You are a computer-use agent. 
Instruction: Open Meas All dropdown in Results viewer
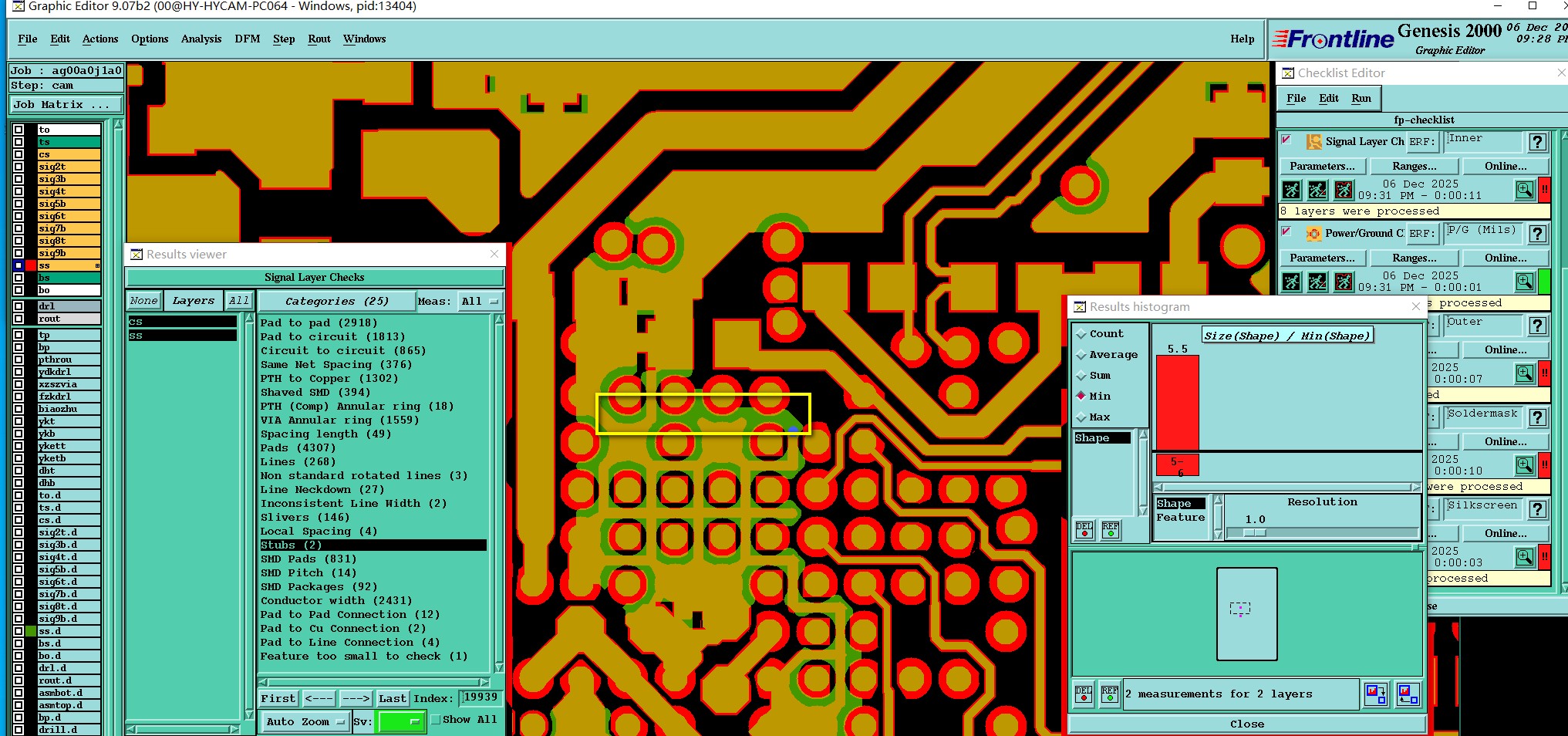(x=481, y=302)
